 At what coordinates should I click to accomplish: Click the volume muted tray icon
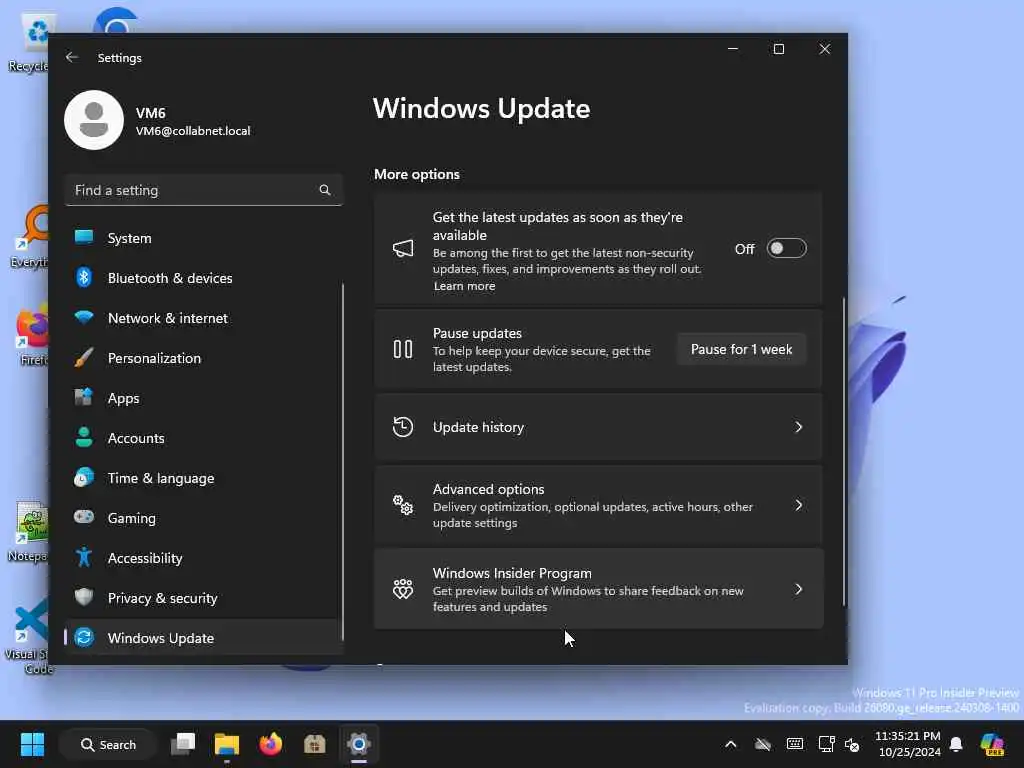point(852,744)
